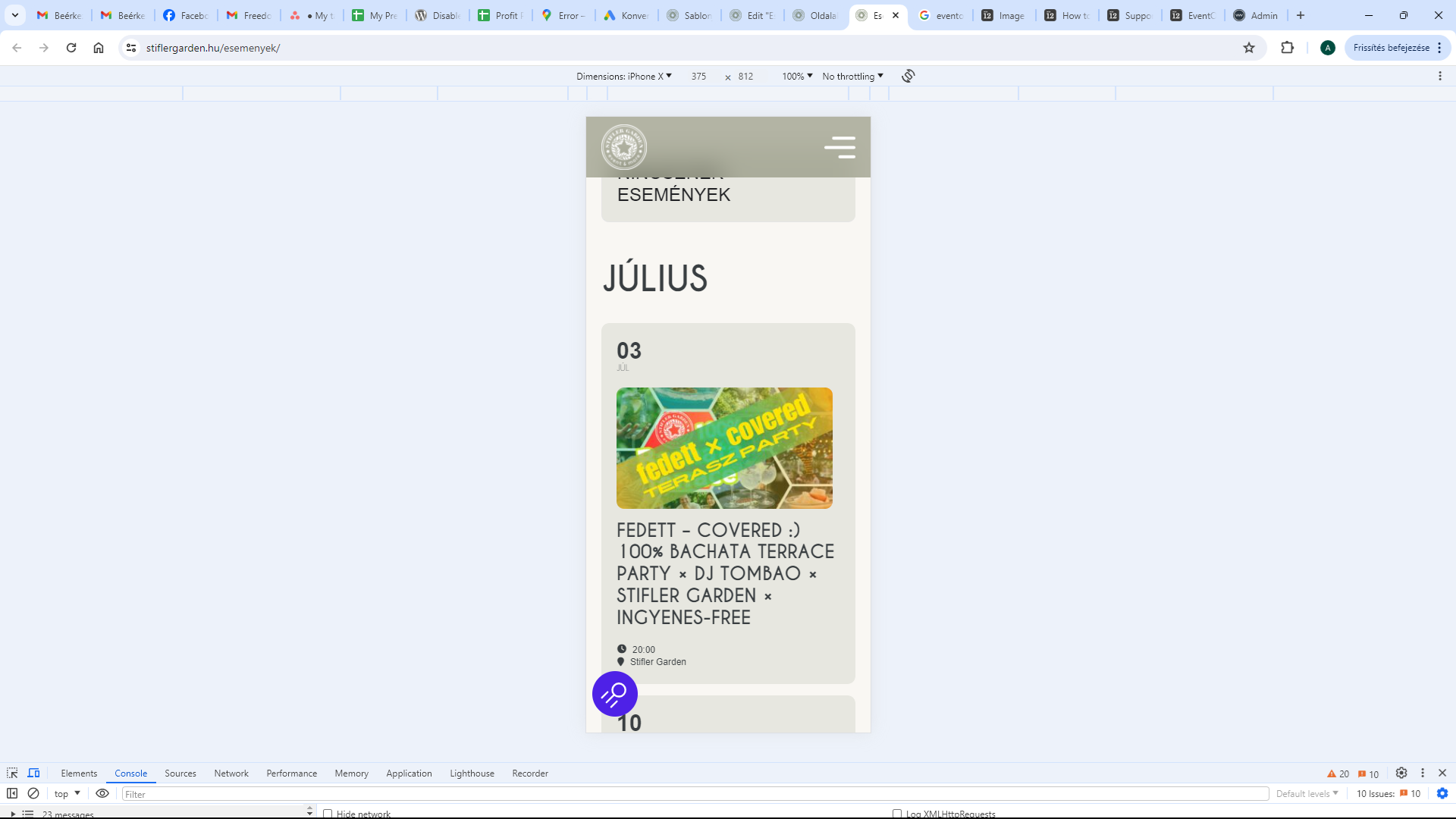Click the ESEMÉNYEK heading text
1456x819 pixels.
(674, 195)
